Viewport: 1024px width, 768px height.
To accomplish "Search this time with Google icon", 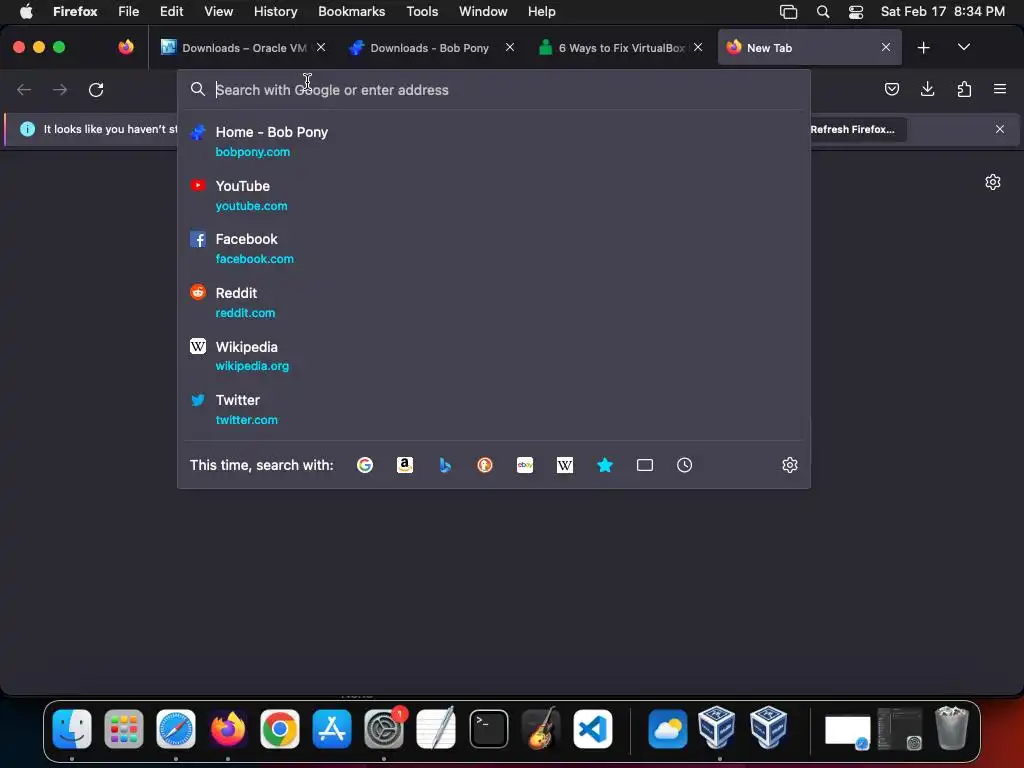I will point(364,465).
